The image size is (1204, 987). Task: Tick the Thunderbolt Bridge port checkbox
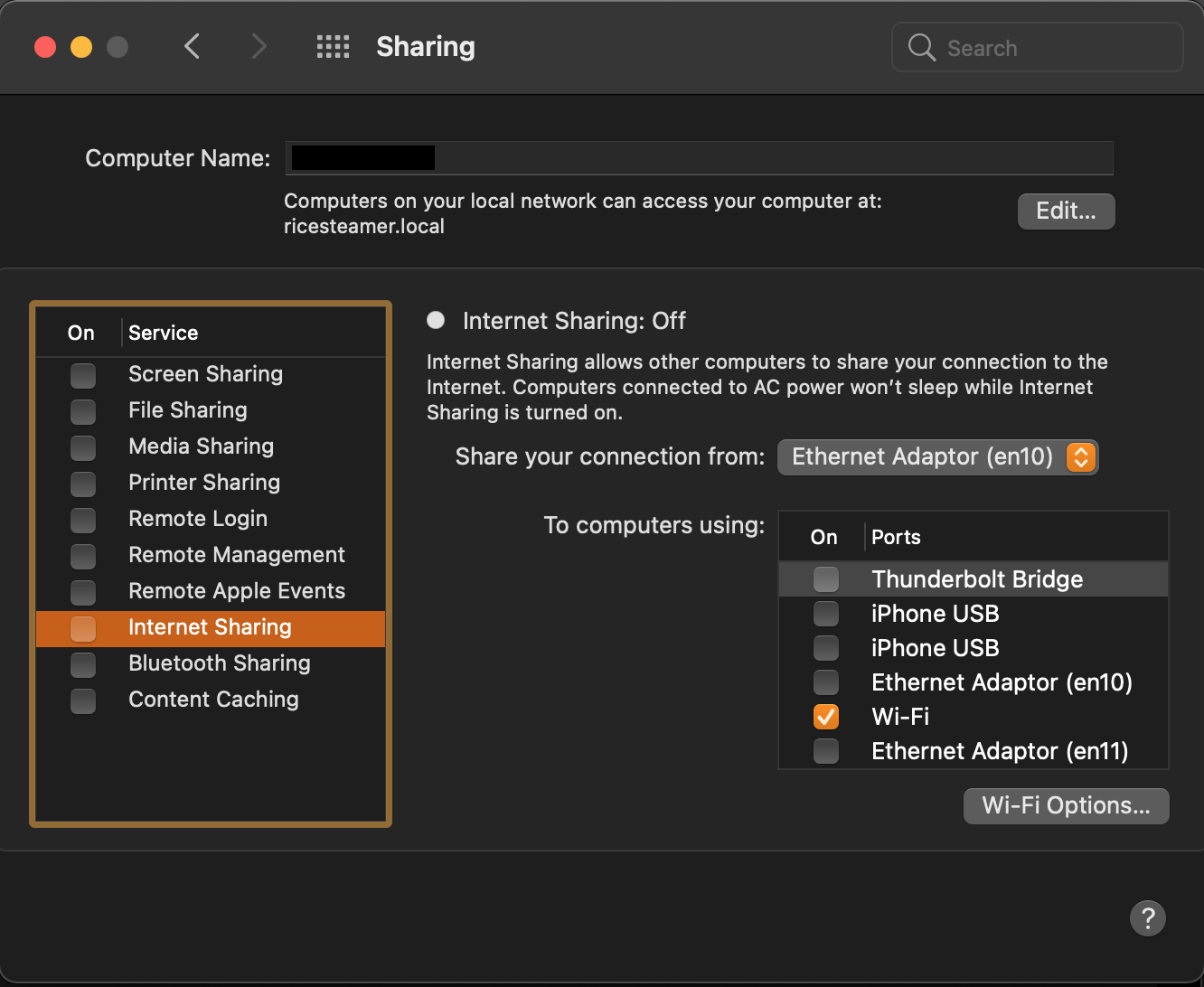tap(825, 579)
